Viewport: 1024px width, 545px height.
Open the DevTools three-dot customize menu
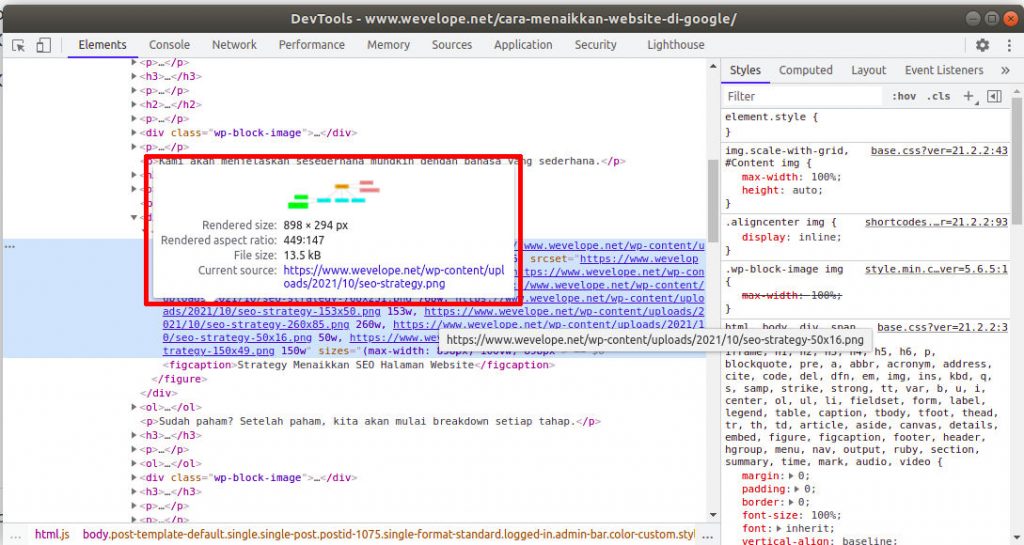(x=1006, y=45)
